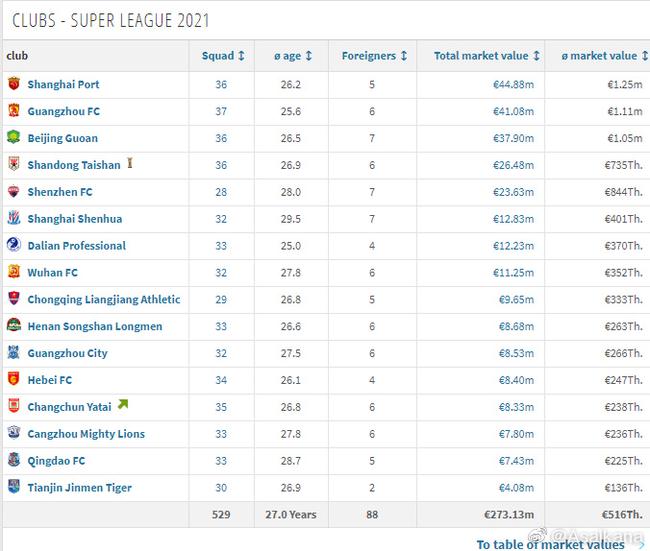
Task: Open the Wuhan FC club page
Action: click(53, 273)
